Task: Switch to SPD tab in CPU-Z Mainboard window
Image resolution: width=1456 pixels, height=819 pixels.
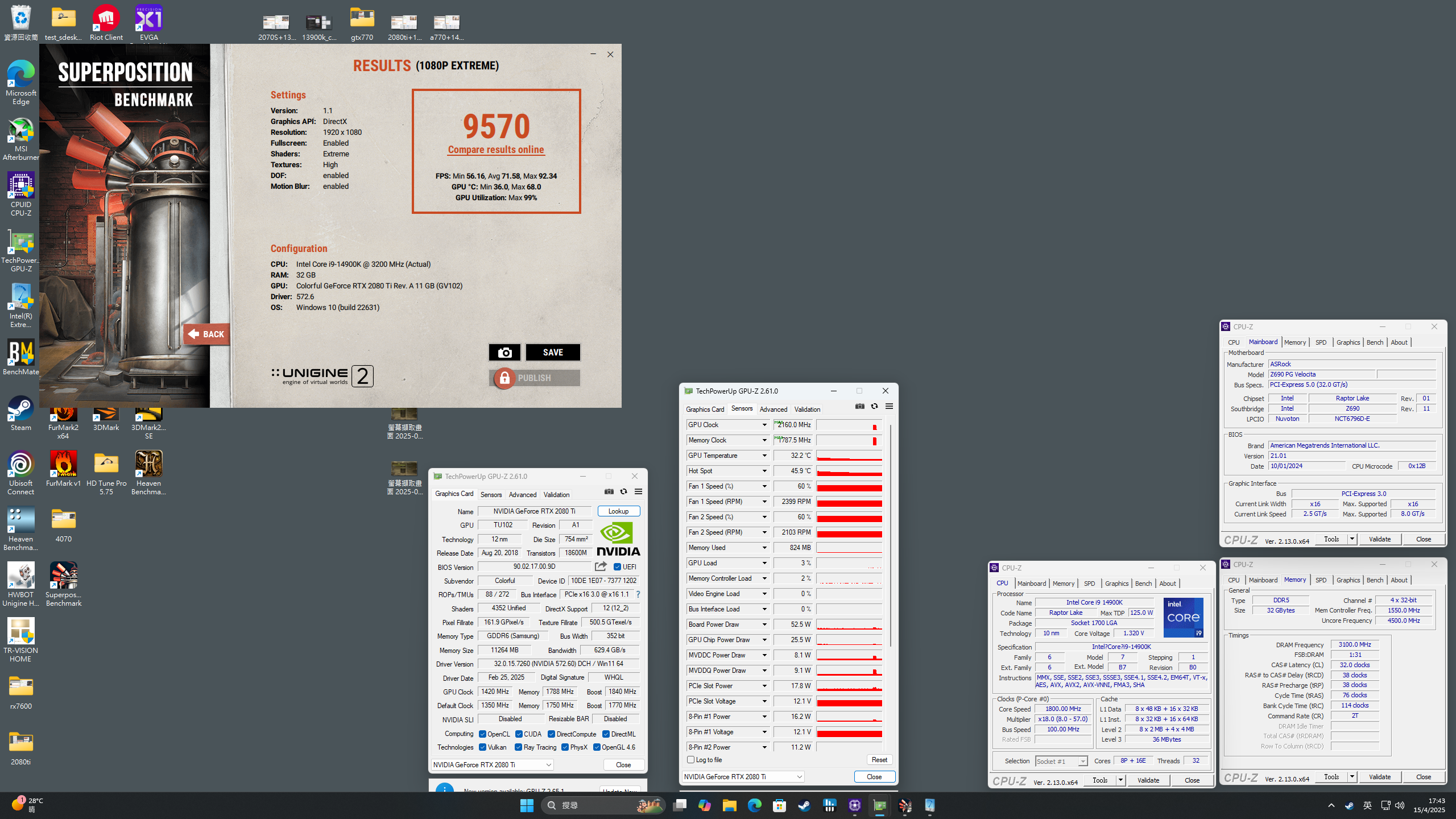Action: pyautogui.click(x=1321, y=342)
